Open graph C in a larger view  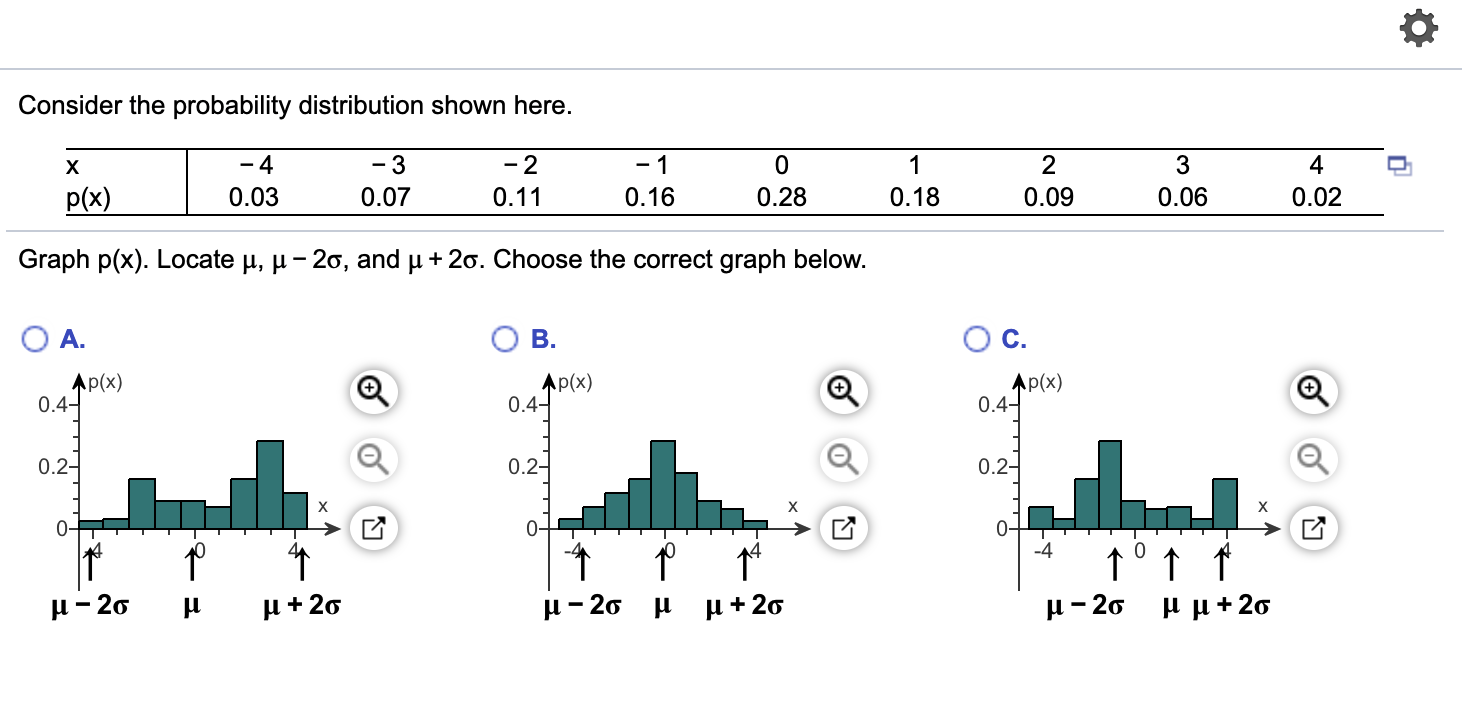(x=1313, y=527)
